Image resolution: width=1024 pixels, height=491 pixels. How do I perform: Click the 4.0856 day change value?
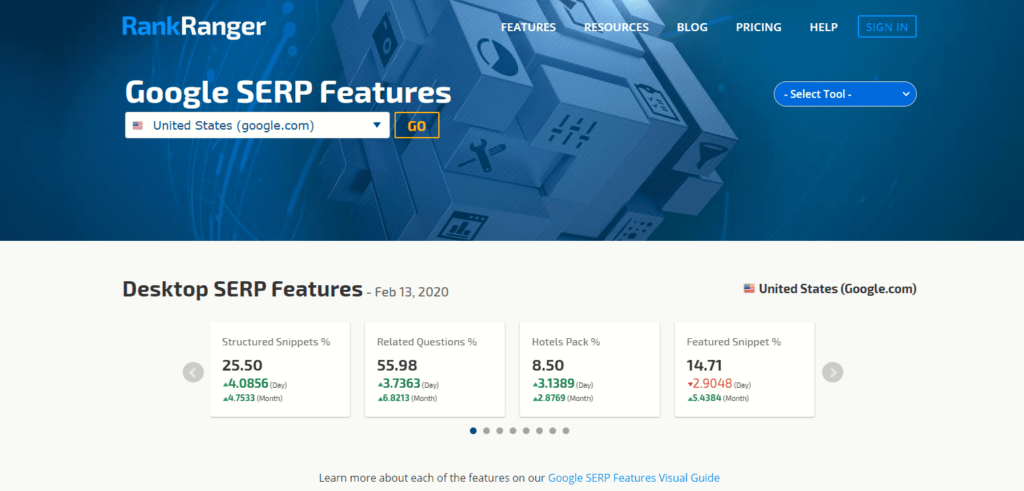pyautogui.click(x=246, y=384)
